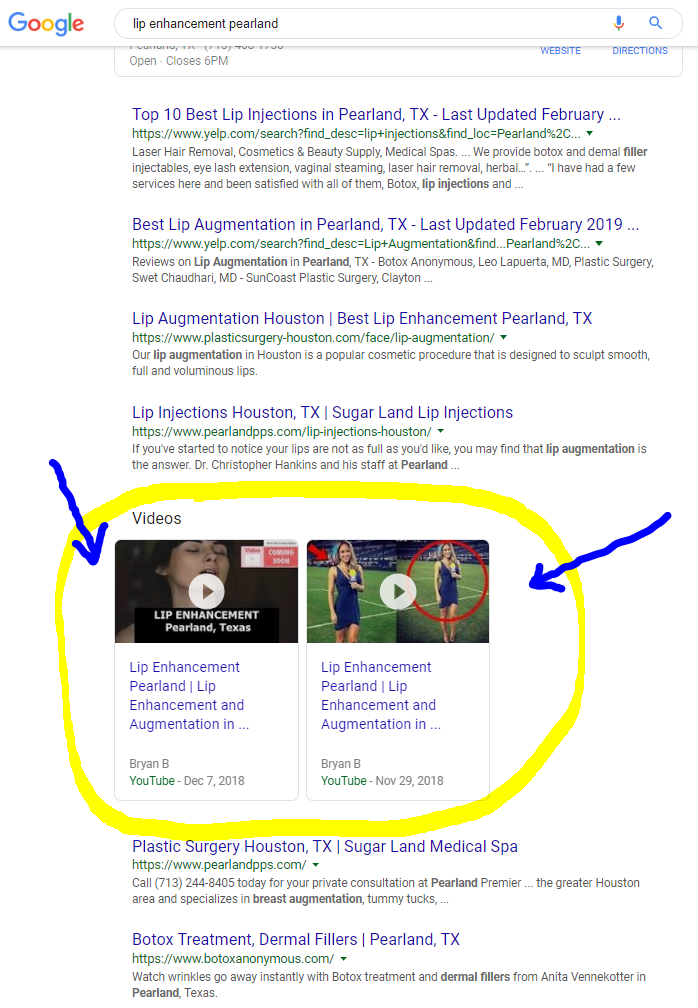This screenshot has width=698, height=1008.
Task: Click the blue magnifier search icon
Action: pyautogui.click(x=655, y=23)
